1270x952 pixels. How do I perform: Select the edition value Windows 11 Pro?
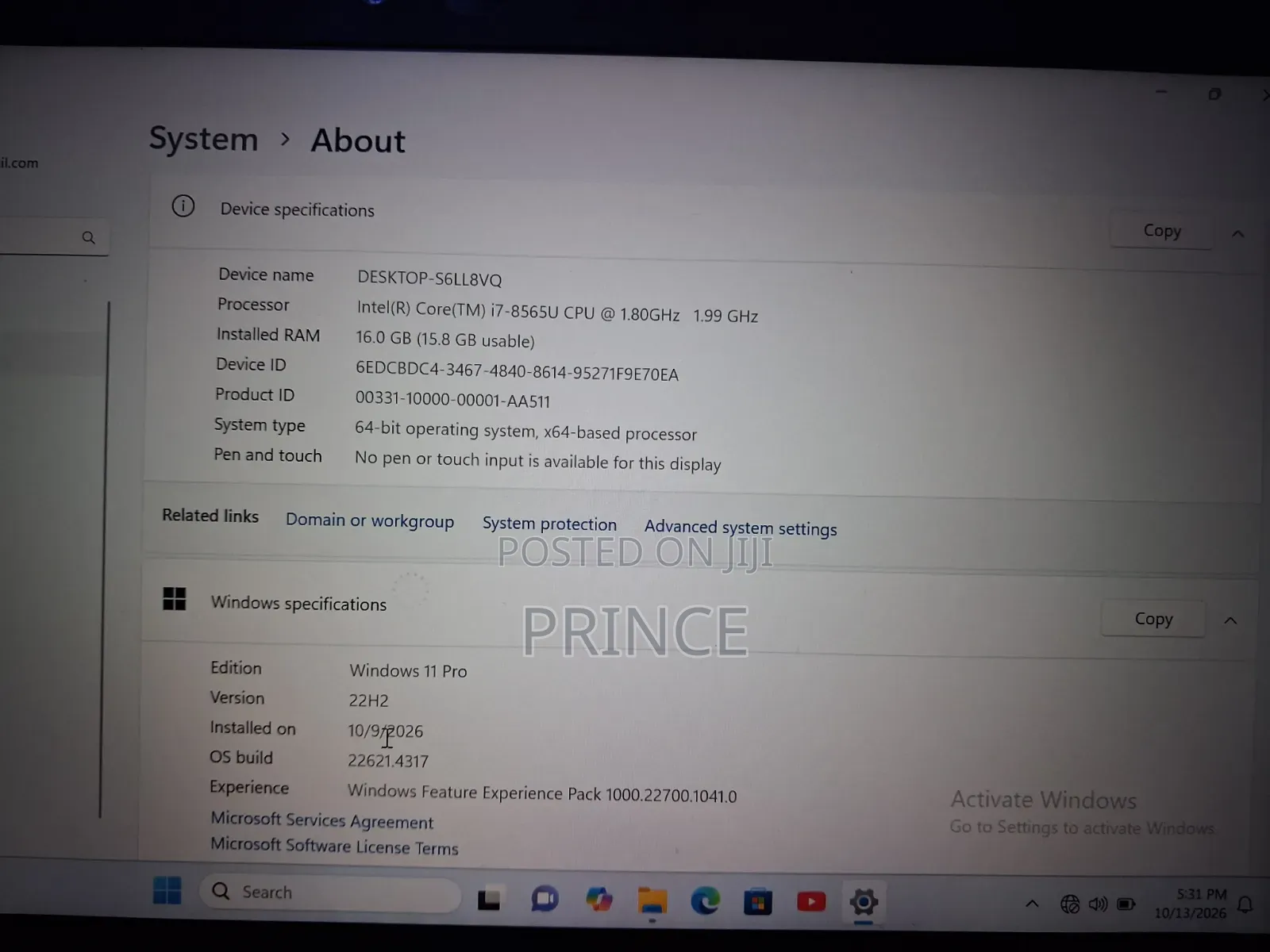[408, 670]
